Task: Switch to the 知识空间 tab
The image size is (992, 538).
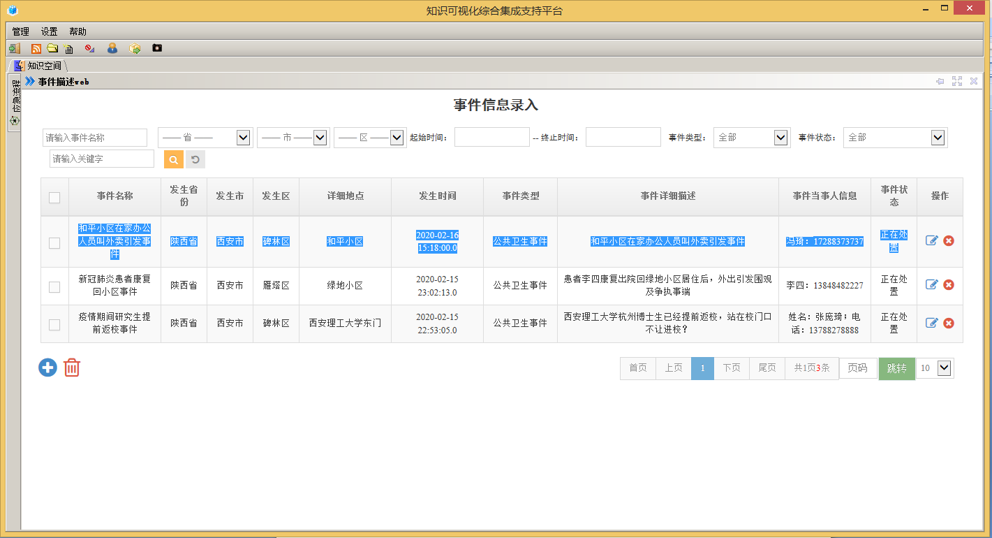Action: 39,65
